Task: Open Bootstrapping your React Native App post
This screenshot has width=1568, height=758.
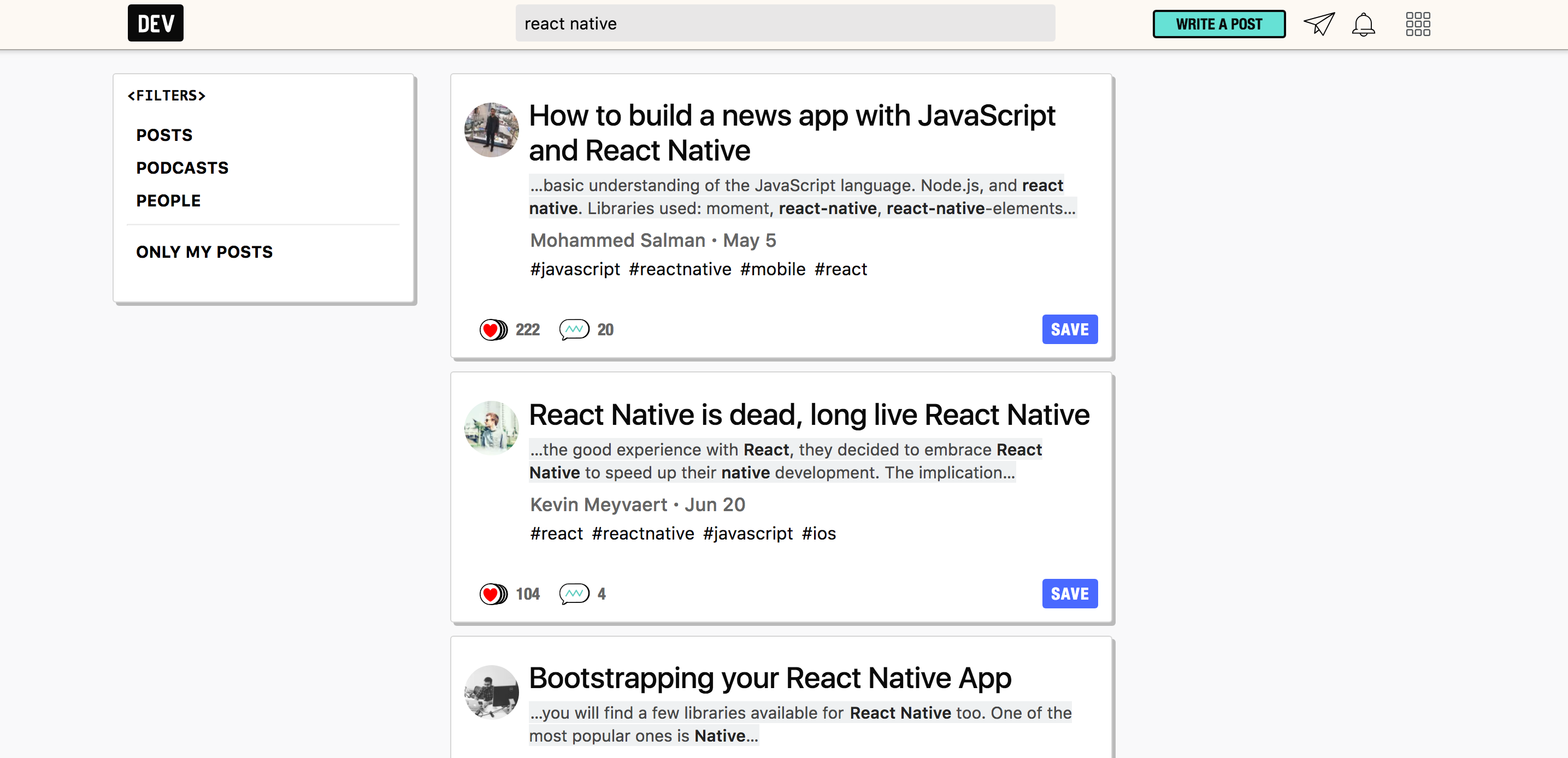Action: pyautogui.click(x=770, y=678)
